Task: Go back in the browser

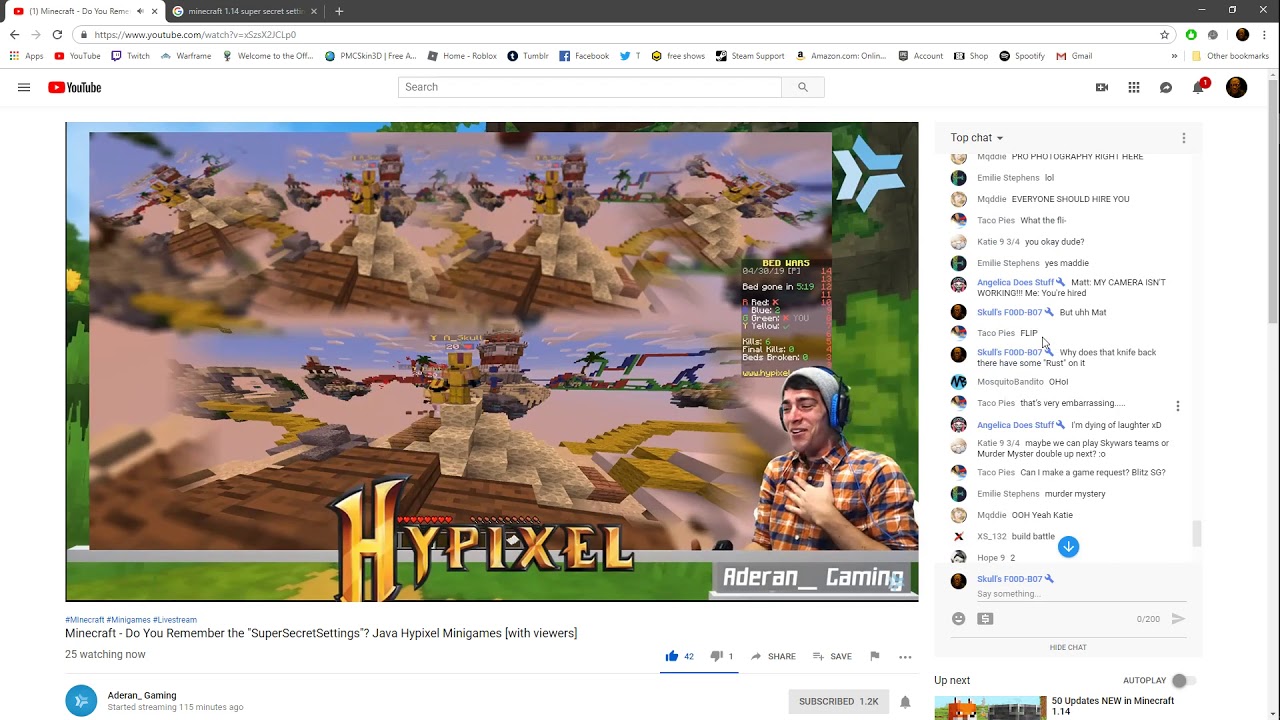Action: (x=14, y=34)
